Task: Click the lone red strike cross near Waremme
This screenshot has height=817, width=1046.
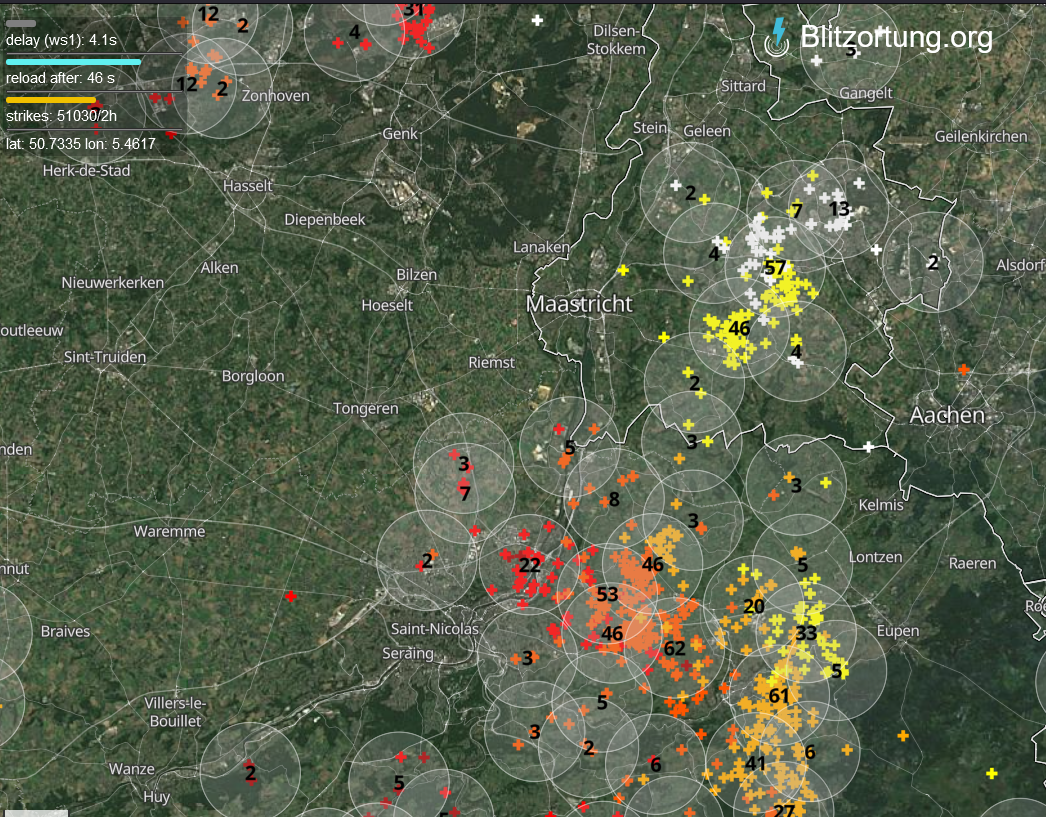Action: coord(290,596)
